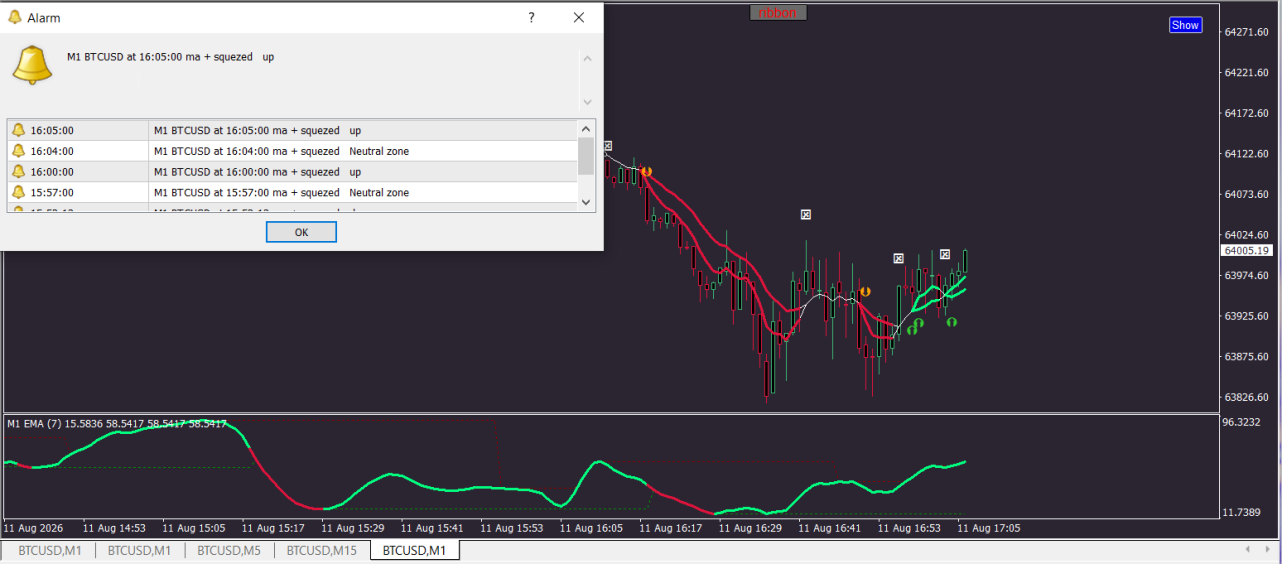Viewport: 1282px width, 564px height.
Task: Click the alarm message pane's down arrow
Action: pyautogui.click(x=587, y=101)
